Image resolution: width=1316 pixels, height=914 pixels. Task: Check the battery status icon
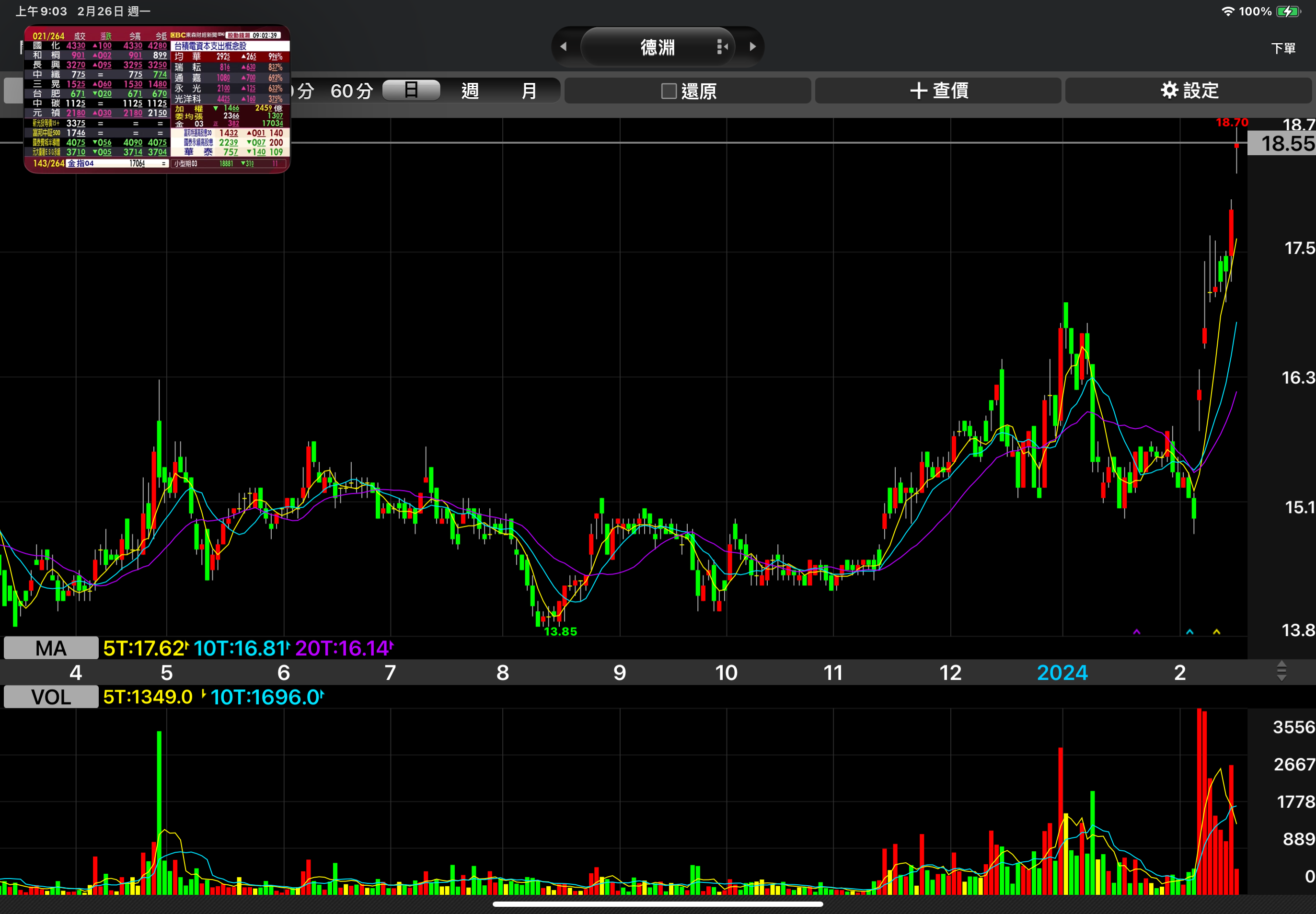tap(1289, 11)
